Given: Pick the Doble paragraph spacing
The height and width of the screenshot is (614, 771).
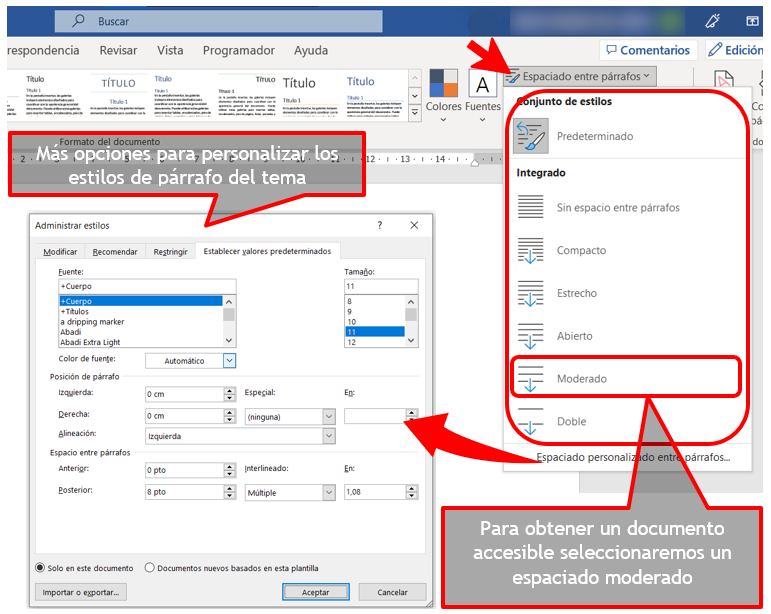Looking at the screenshot, I should coord(530,421).
